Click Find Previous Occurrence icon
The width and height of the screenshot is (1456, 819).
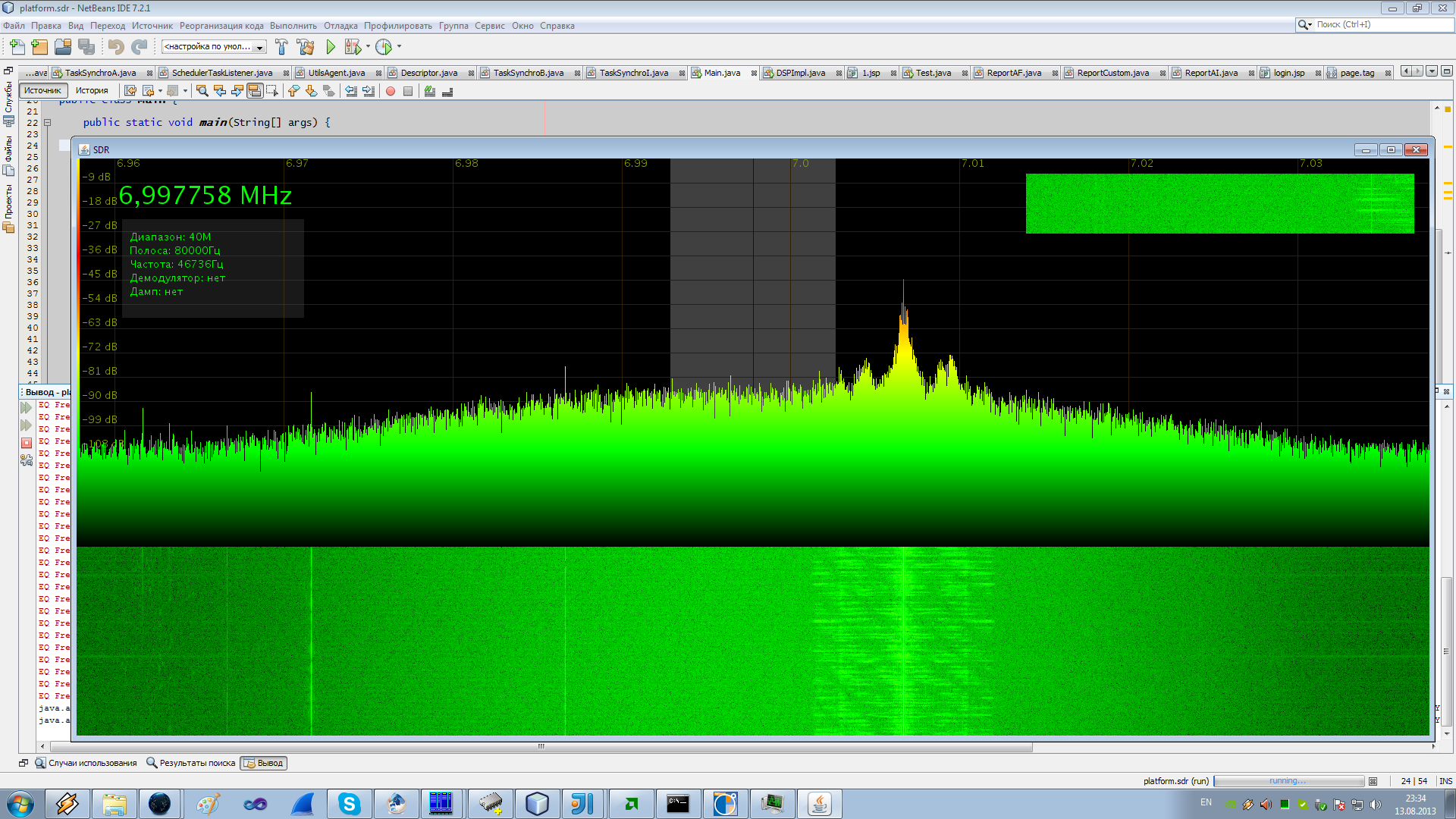pos(220,91)
